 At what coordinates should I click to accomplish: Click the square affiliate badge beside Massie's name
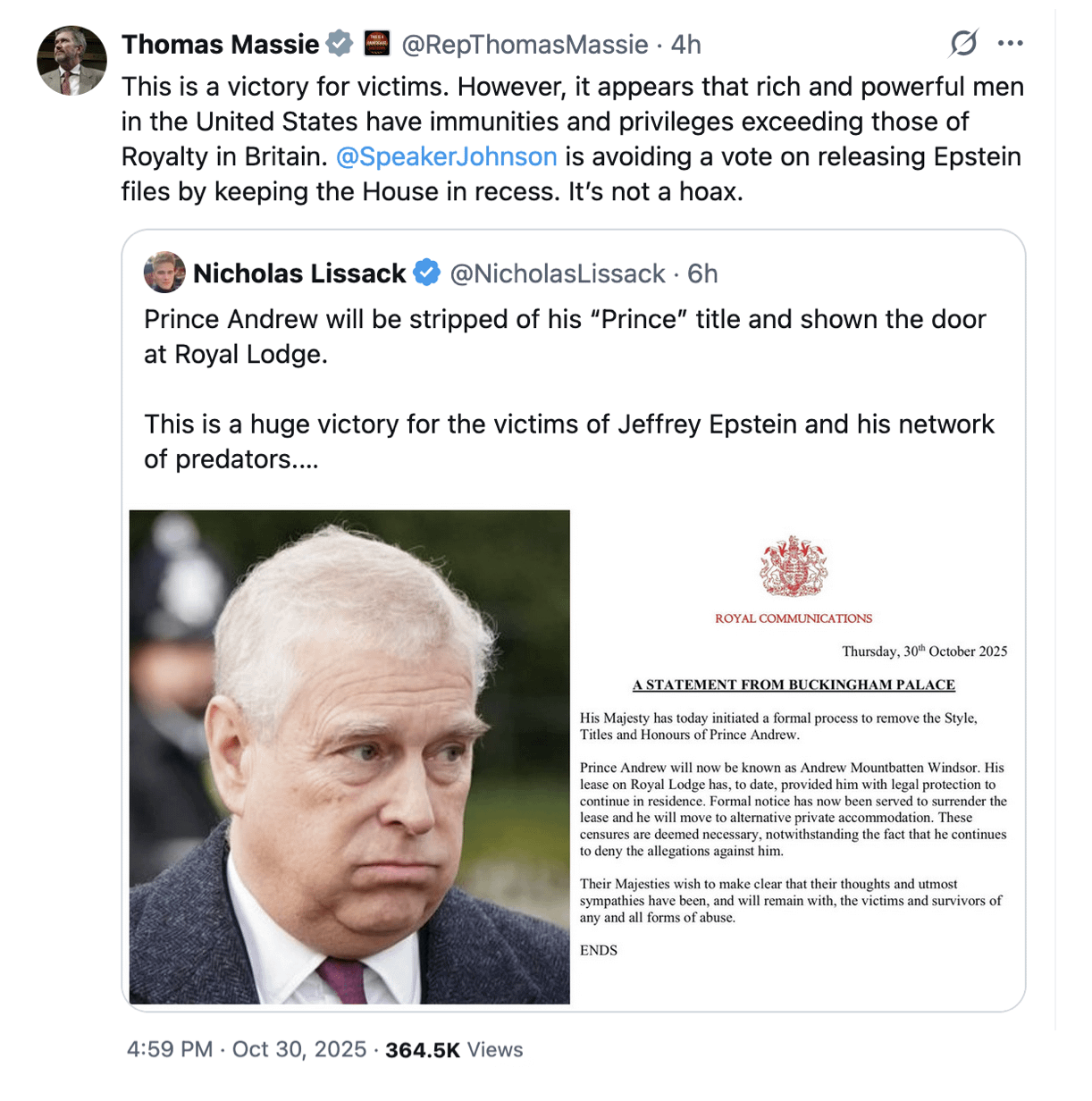(x=376, y=44)
